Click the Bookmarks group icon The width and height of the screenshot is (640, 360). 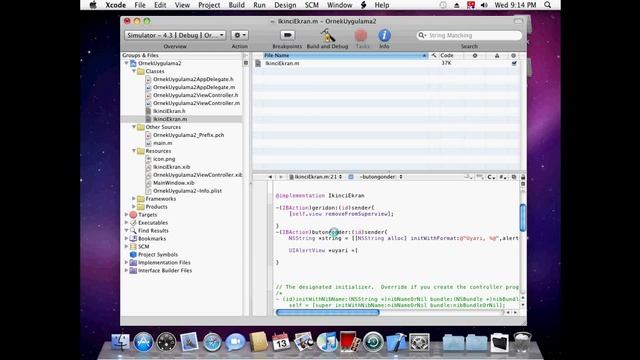[133, 238]
